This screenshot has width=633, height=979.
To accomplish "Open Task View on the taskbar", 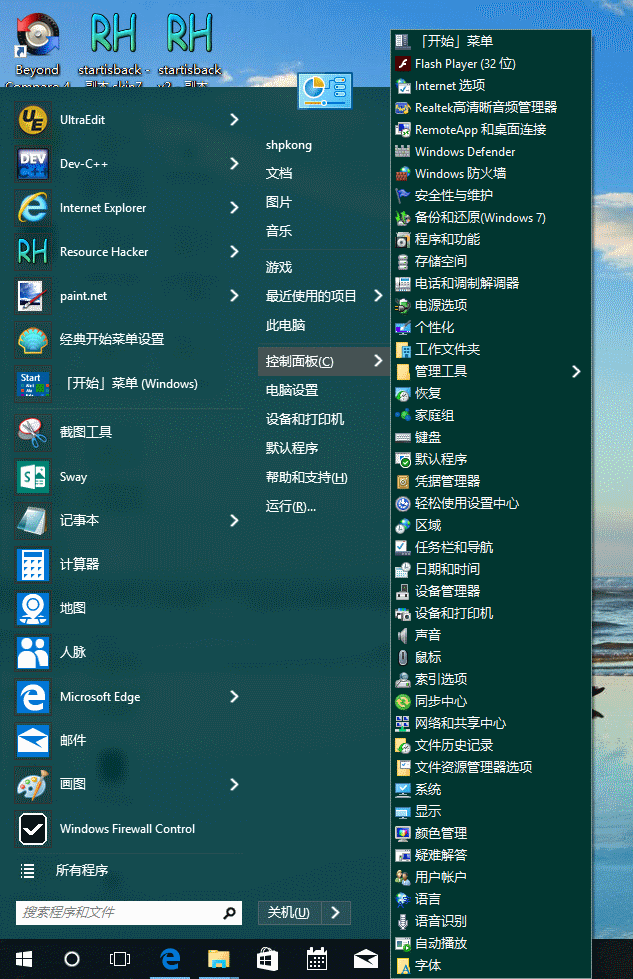I will (x=120, y=959).
